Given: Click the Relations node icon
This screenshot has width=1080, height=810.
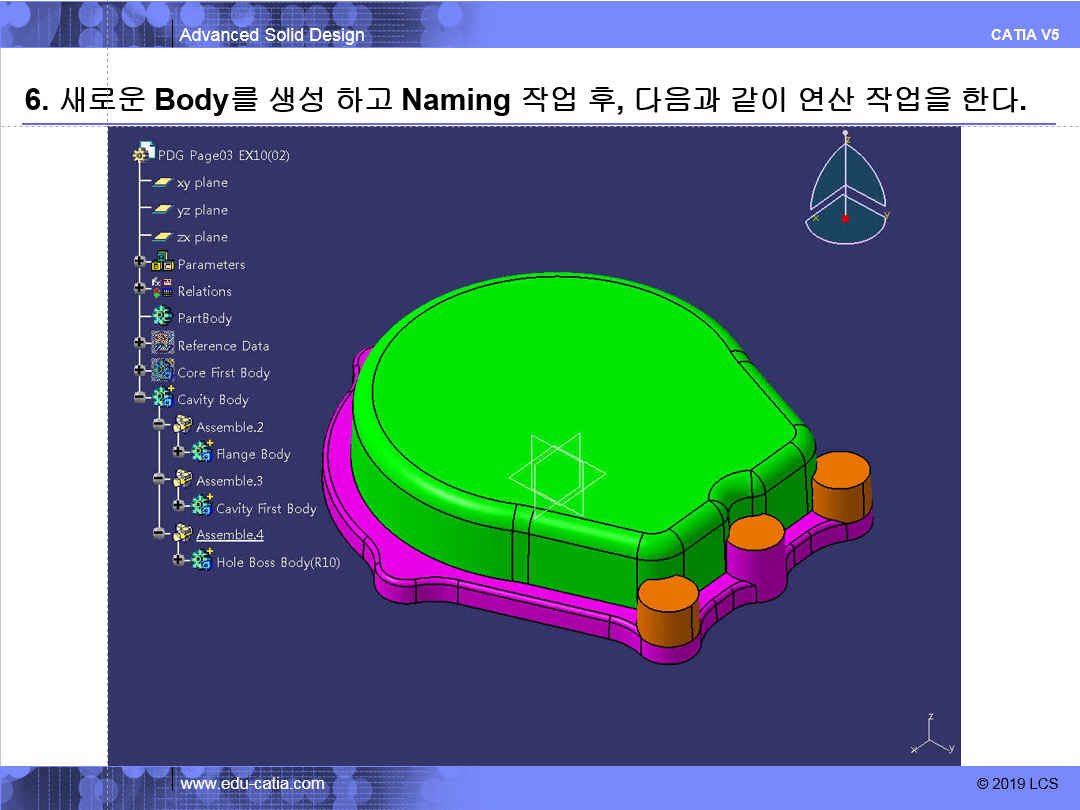Looking at the screenshot, I should tap(162, 291).
